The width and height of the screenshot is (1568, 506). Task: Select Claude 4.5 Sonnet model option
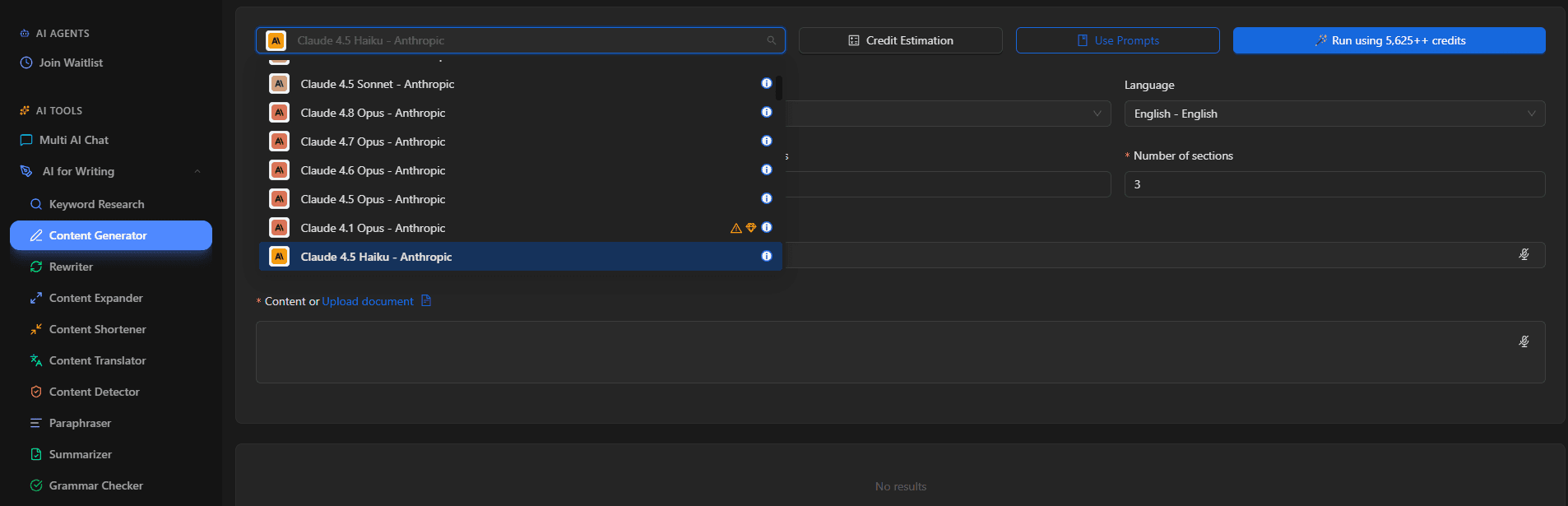pos(520,84)
